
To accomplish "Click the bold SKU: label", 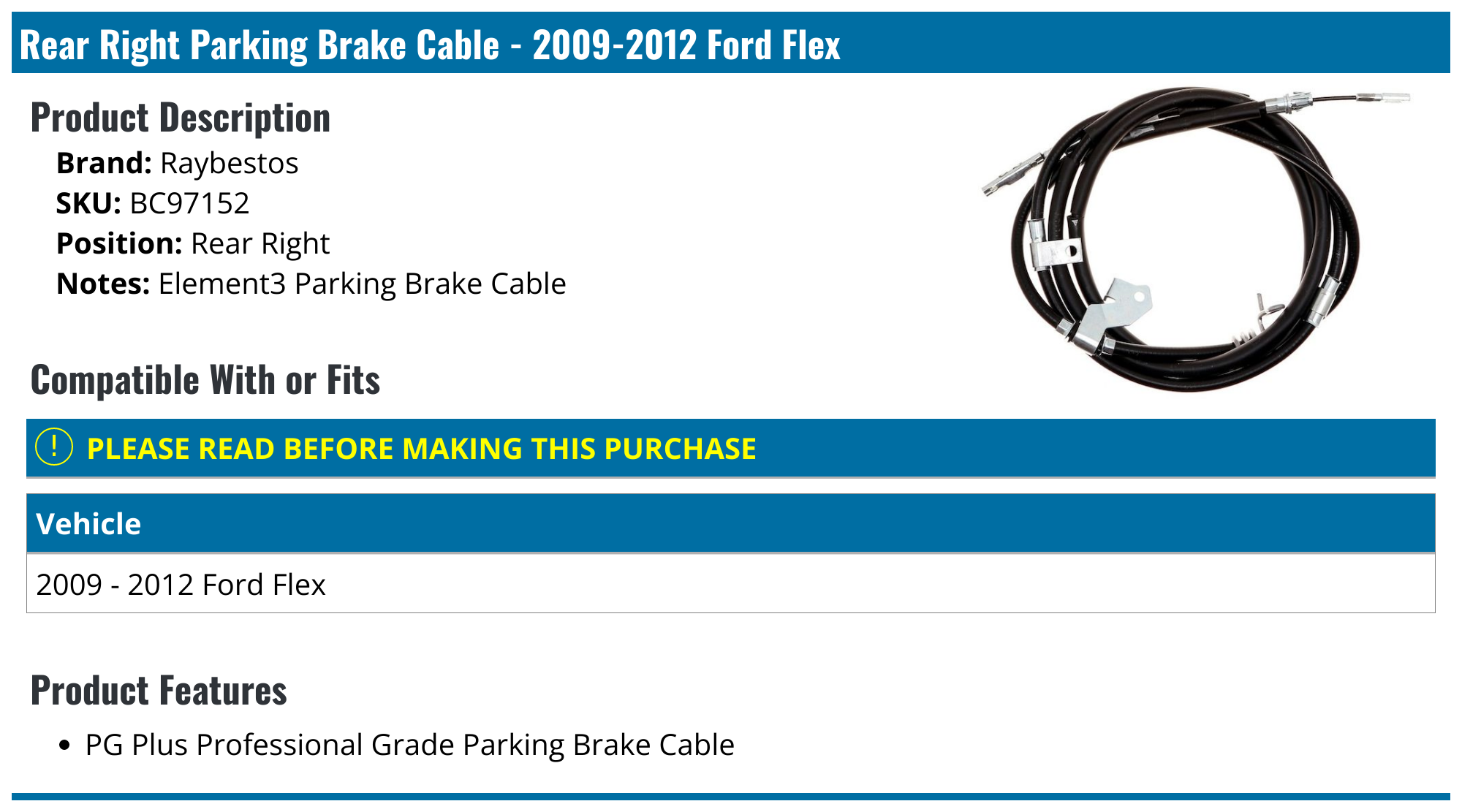I will (88, 204).
